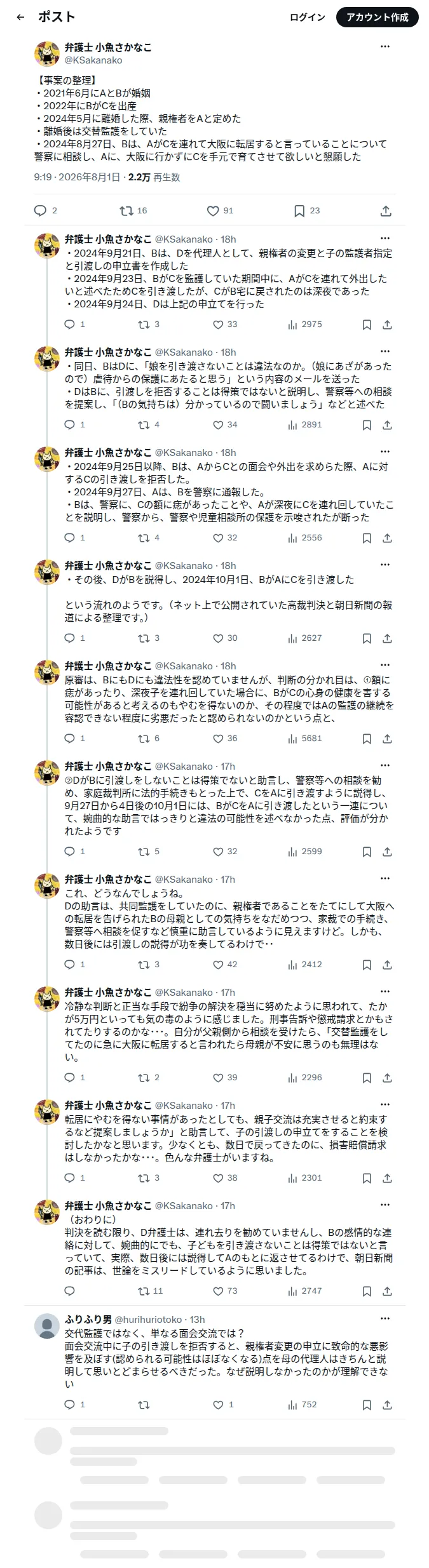Click the ログイン link in the header
Viewport: 429px width, 1568px height.
click(308, 17)
